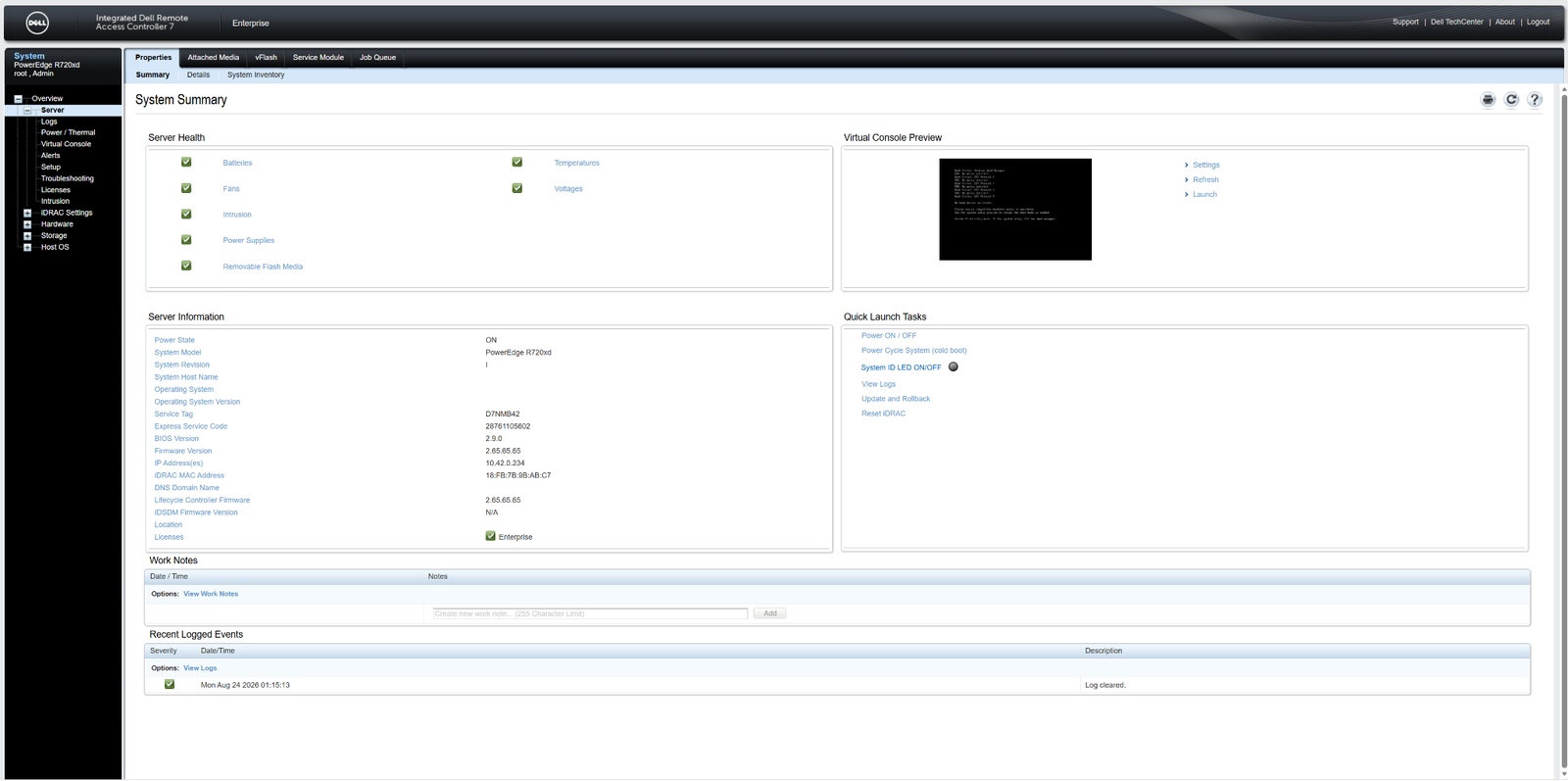Viewport: 1568px width, 781px height.
Task: Click the System ID LED indicator dot
Action: tap(954, 367)
